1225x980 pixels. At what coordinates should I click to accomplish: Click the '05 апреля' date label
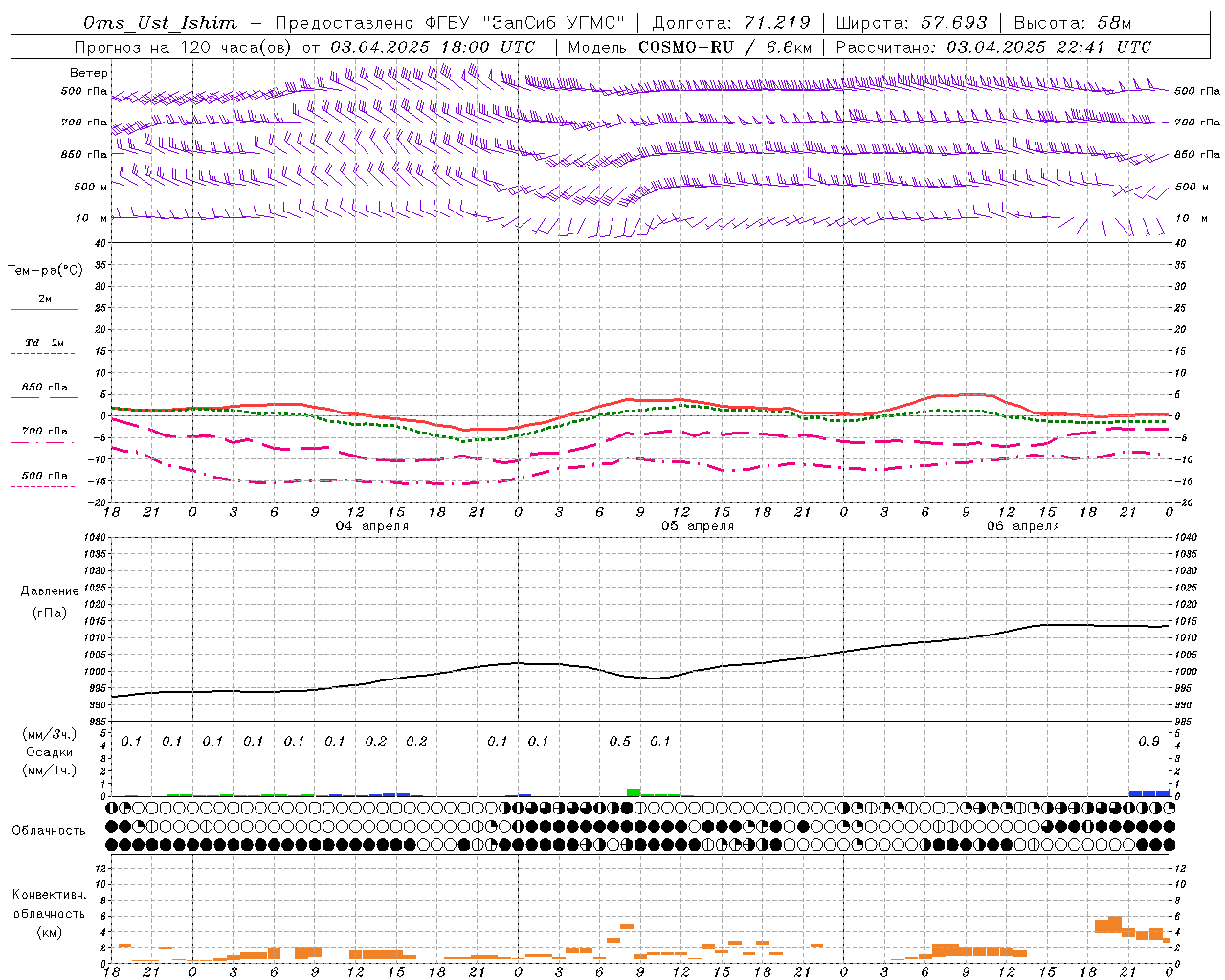point(698,526)
